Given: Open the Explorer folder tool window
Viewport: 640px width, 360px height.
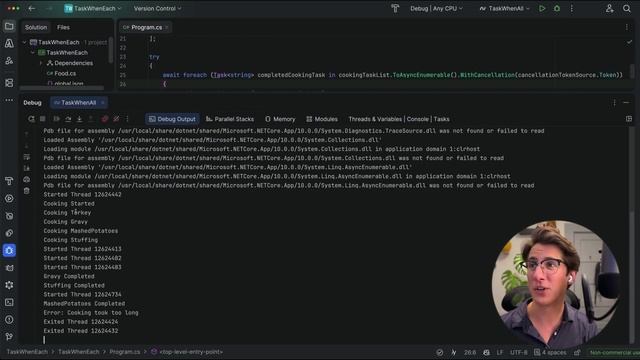Looking at the screenshot, I should pos(9,27).
